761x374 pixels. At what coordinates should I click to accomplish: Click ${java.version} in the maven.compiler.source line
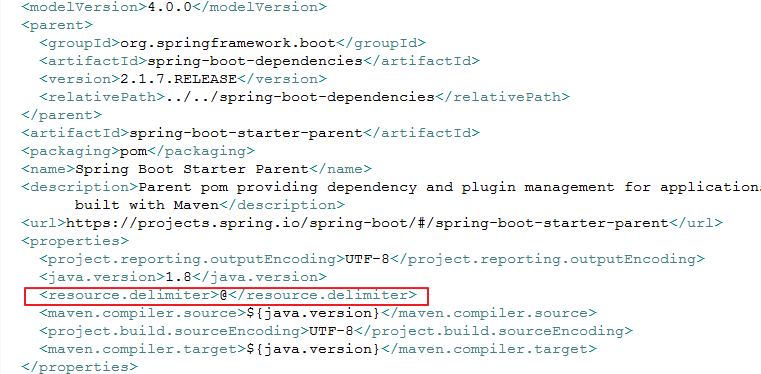tap(313, 313)
